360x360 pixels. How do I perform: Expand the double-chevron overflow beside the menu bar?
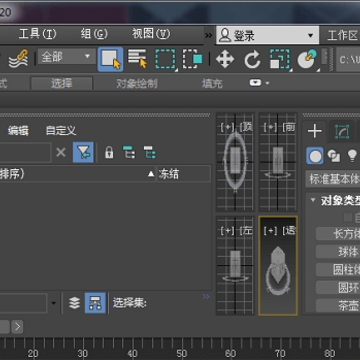pos(209,35)
